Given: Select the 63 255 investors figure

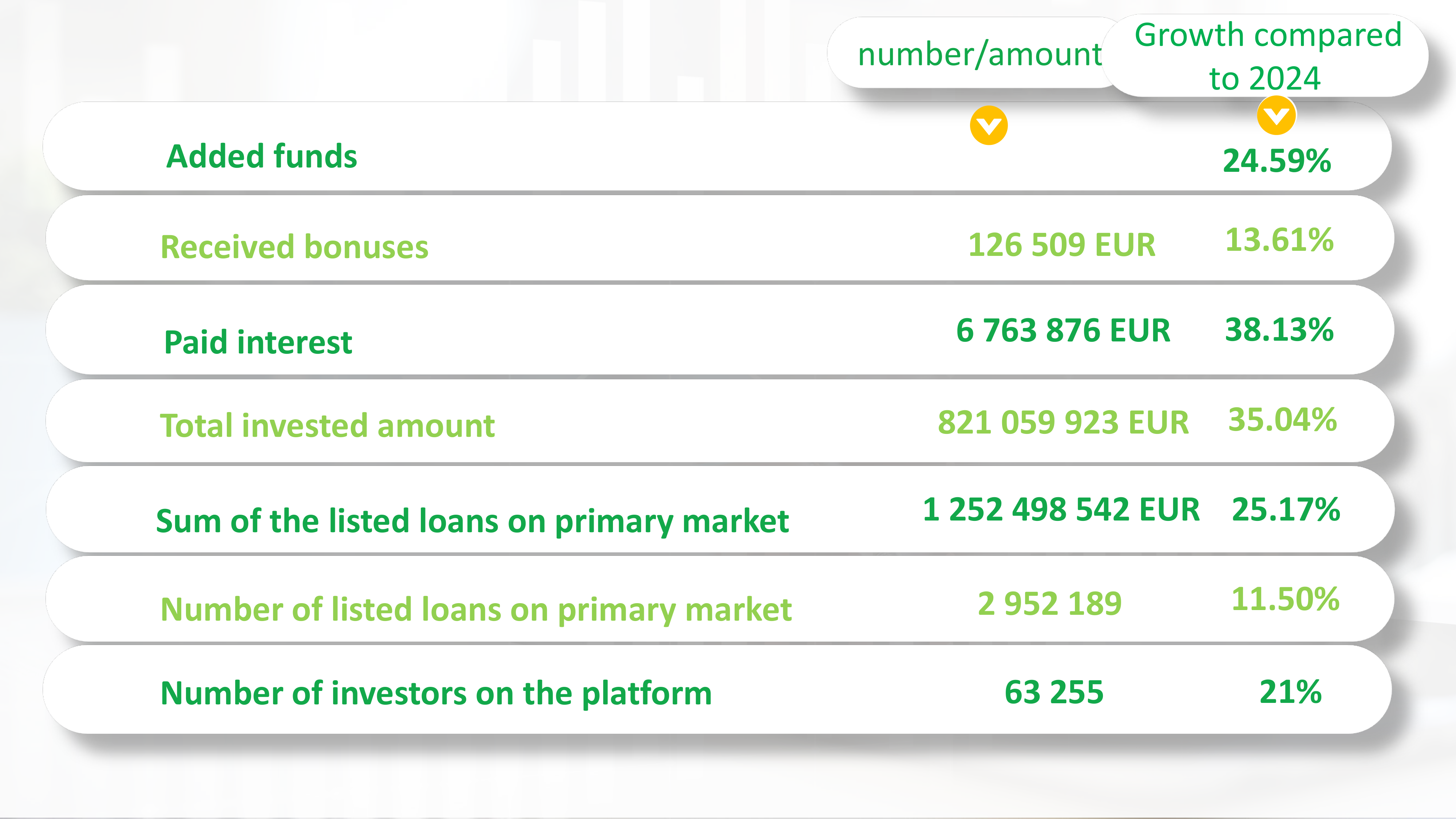Looking at the screenshot, I should point(1053,692).
